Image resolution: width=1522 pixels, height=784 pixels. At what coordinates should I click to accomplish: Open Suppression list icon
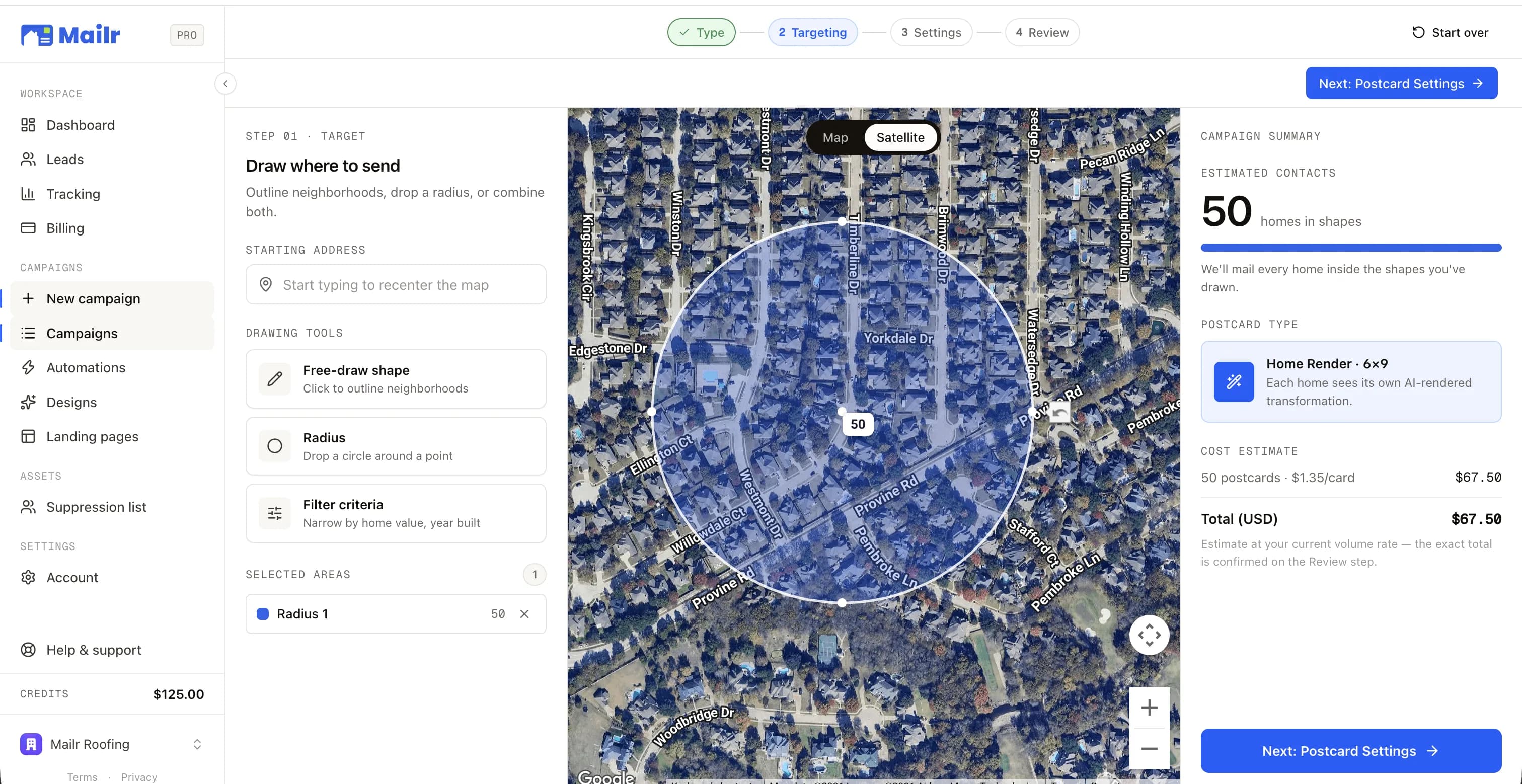pos(28,507)
